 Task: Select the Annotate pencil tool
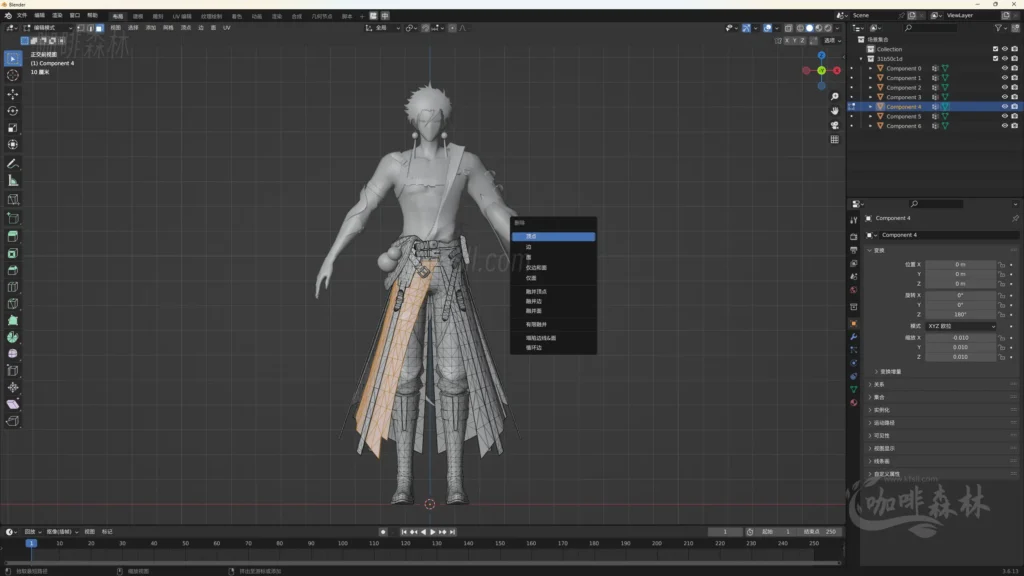13,163
